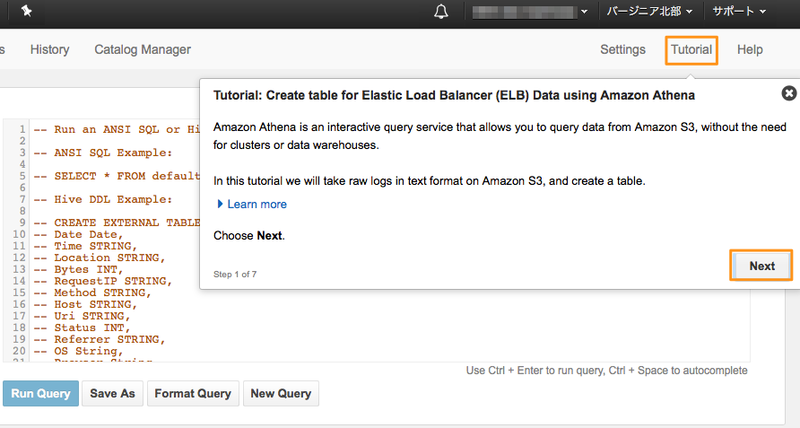Click the pin icon in the top bar
This screenshot has height=428, width=800.
tap(27, 11)
